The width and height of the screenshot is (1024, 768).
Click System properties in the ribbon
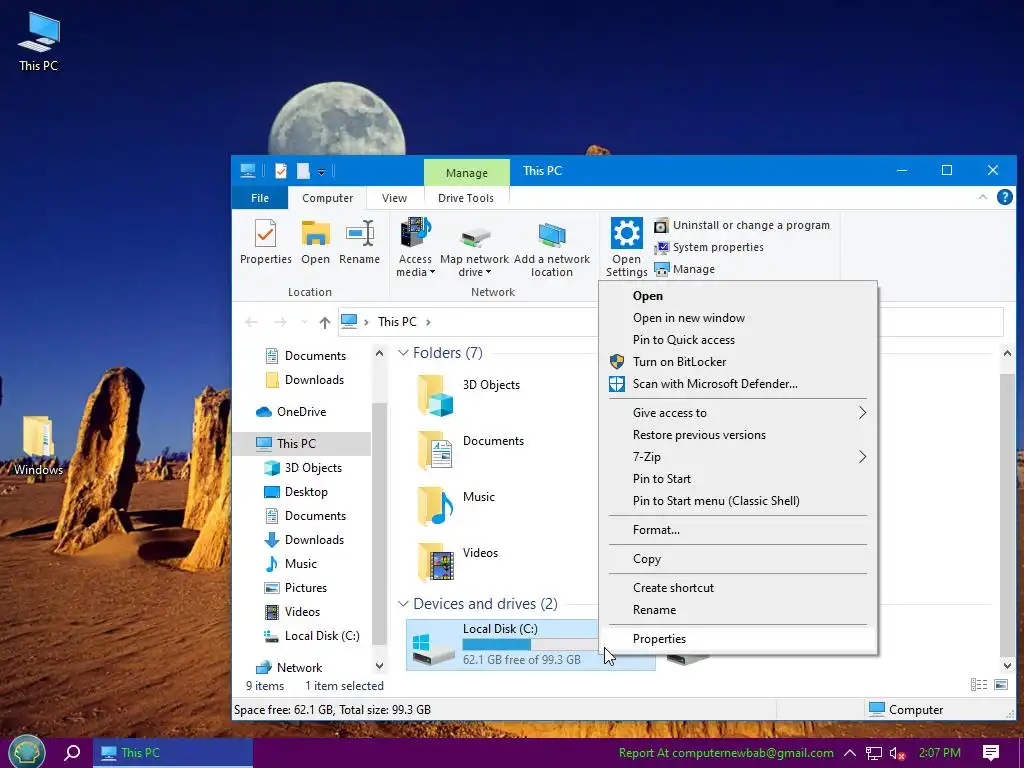709,247
